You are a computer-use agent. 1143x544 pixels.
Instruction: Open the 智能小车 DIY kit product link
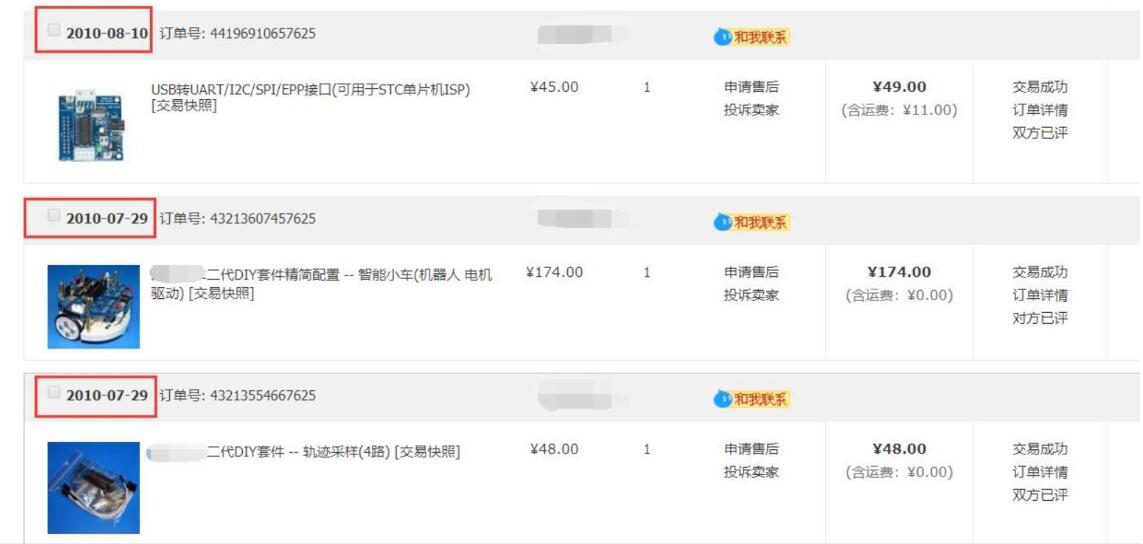348,274
